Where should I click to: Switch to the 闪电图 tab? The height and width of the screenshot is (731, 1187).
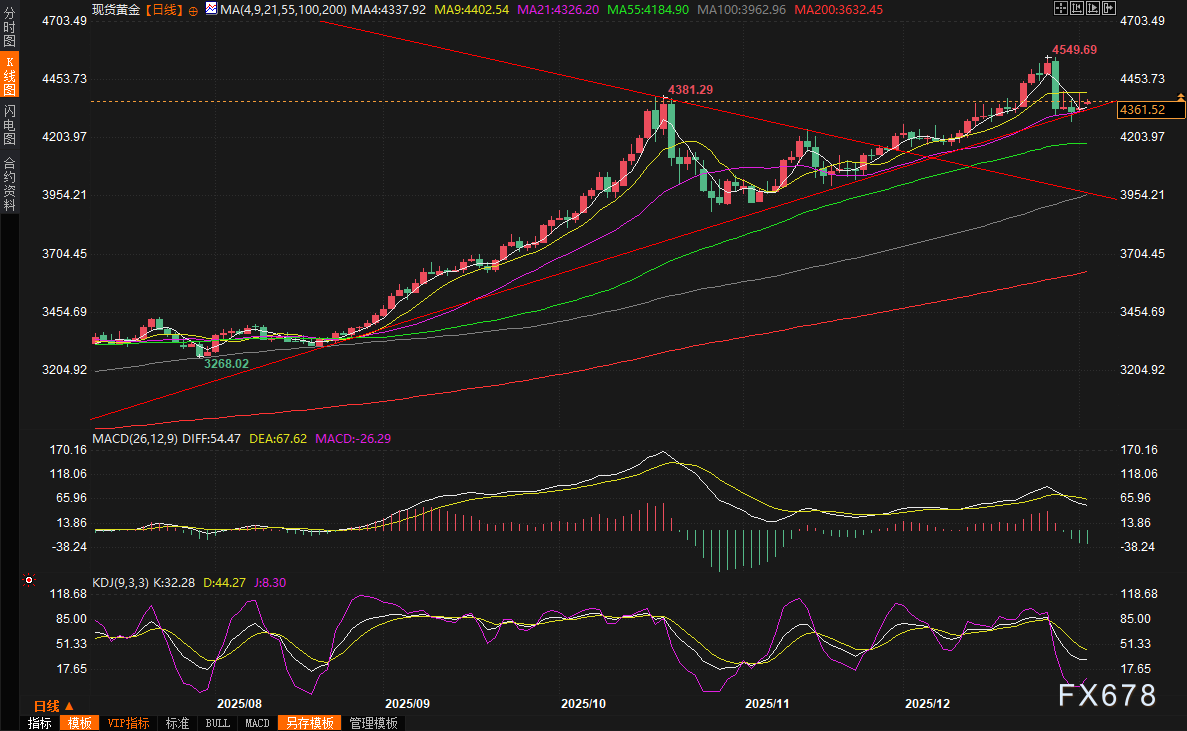(10, 125)
